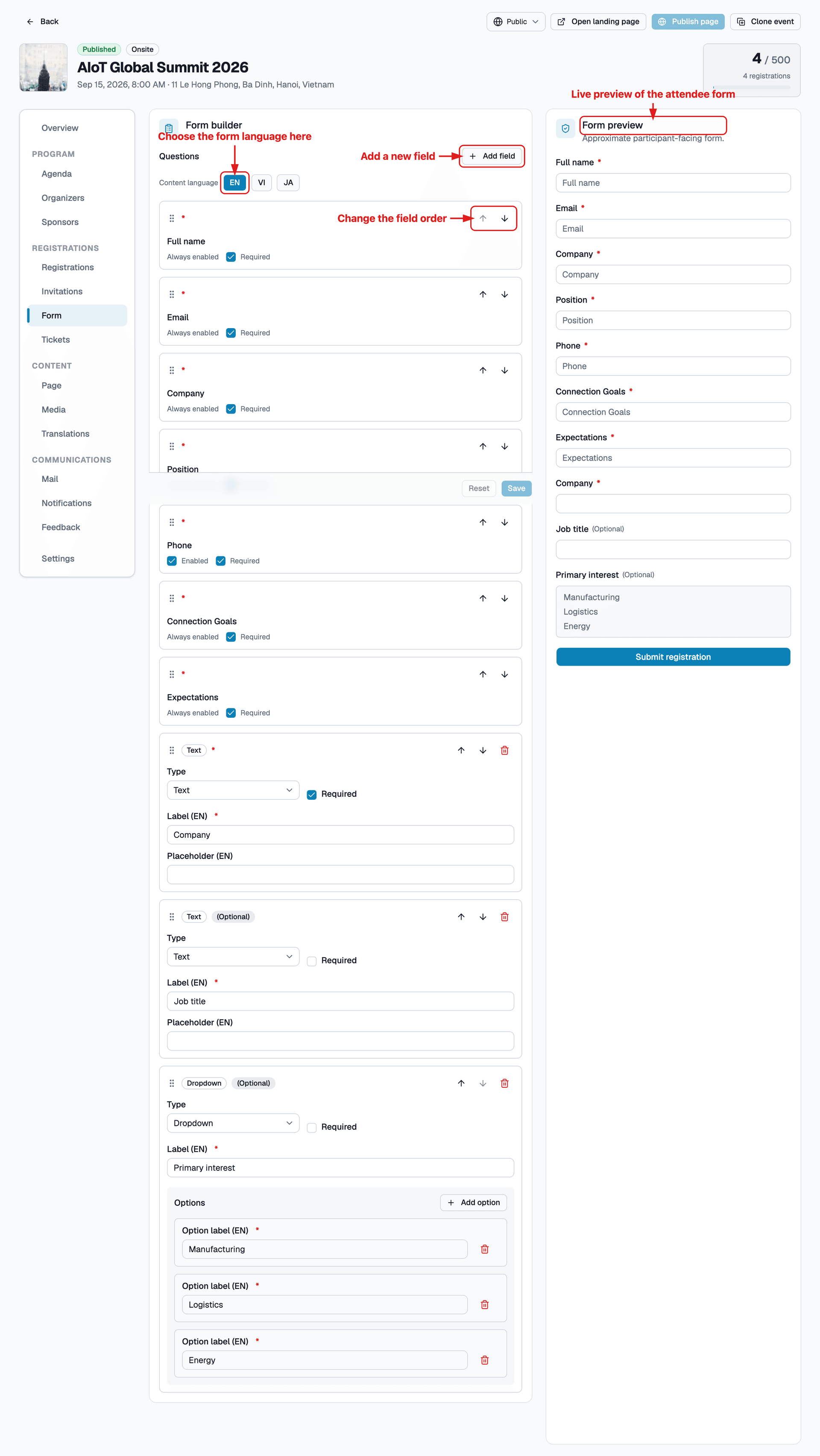The height and width of the screenshot is (1456, 820).
Task: Move the custom Company text field down
Action: point(483,750)
